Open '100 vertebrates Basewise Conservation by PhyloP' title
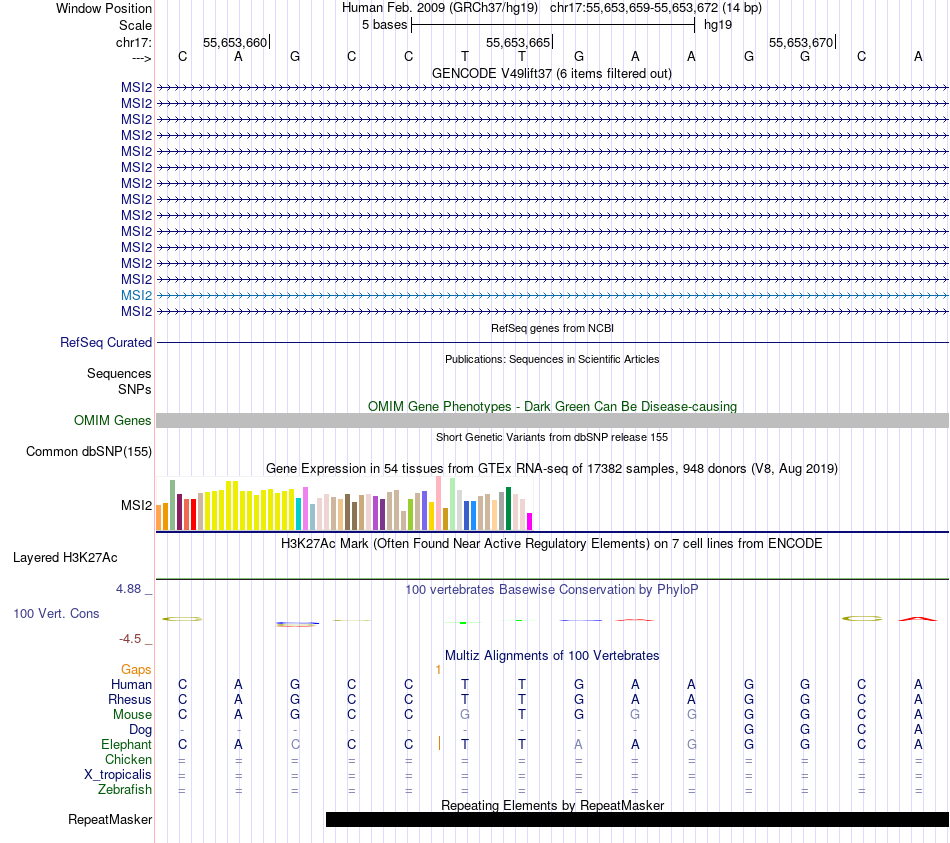Image resolution: width=950 pixels, height=843 pixels. pos(551,590)
